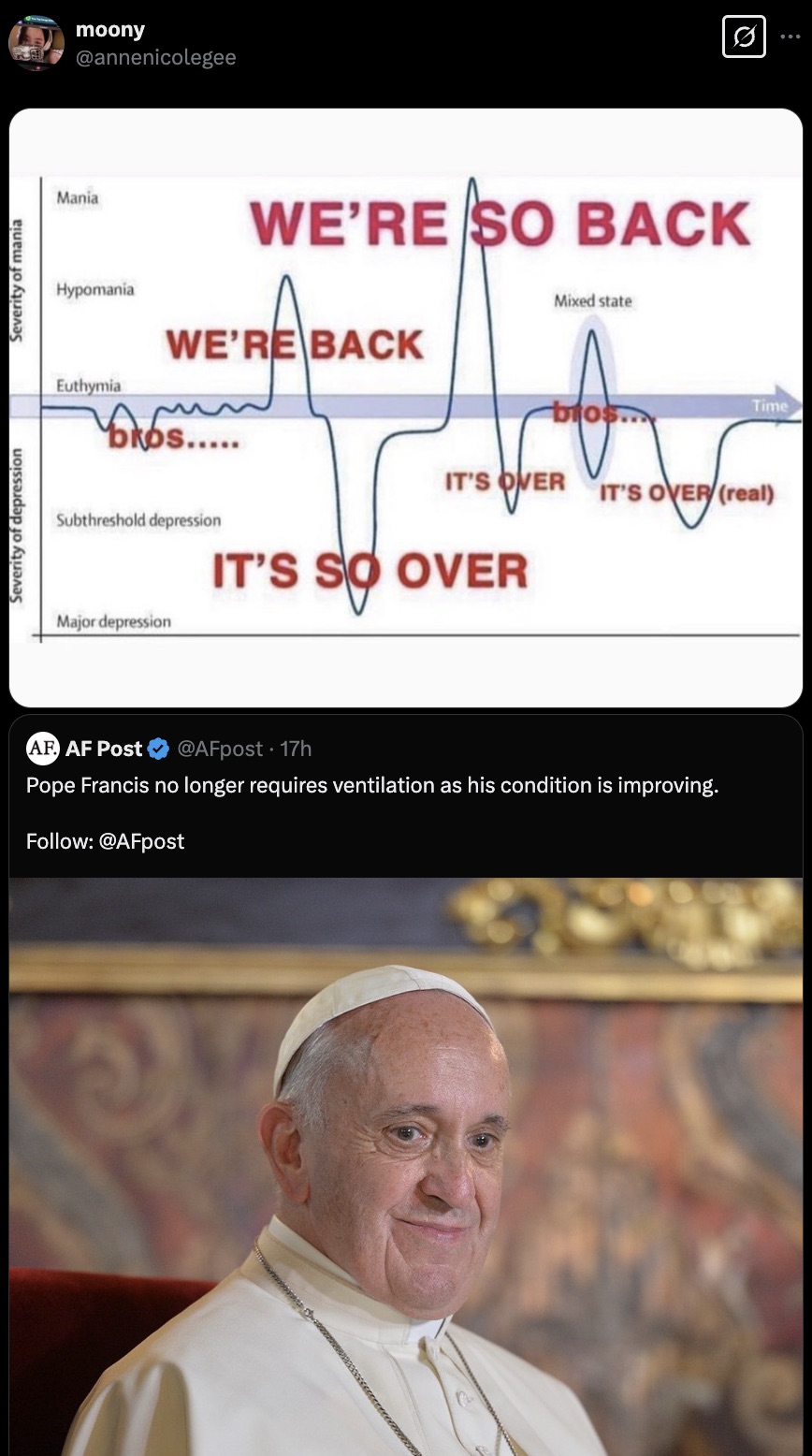Select AF Post's blue verified checkmark badge
This screenshot has height=1456, width=812.
pyautogui.click(x=158, y=748)
